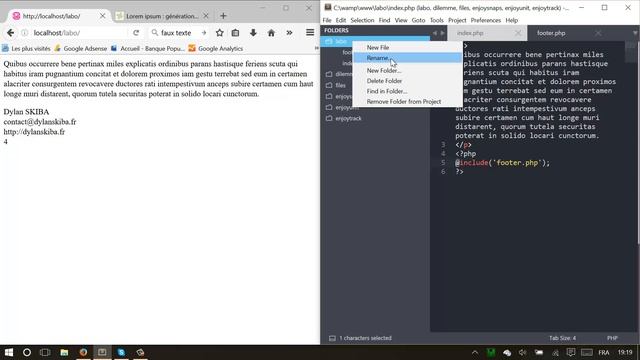This screenshot has width=640, height=360.
Task: Bookmark this page with the star icon
Action: coord(220,33)
